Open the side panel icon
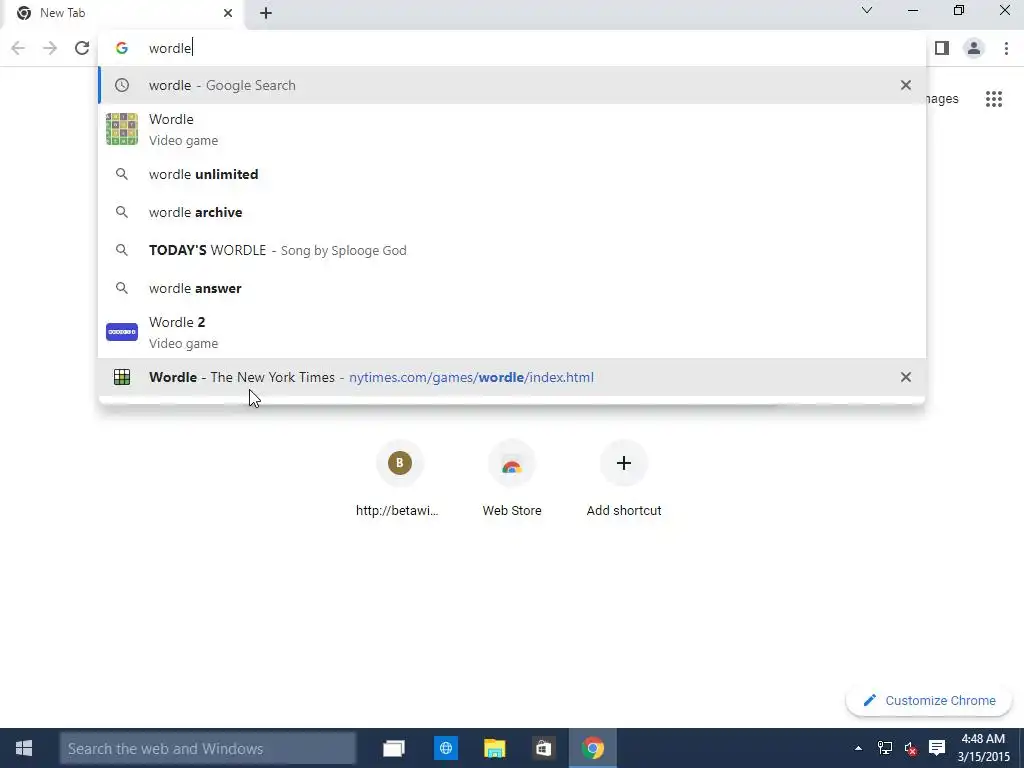Viewport: 1024px width, 768px height. (942, 48)
